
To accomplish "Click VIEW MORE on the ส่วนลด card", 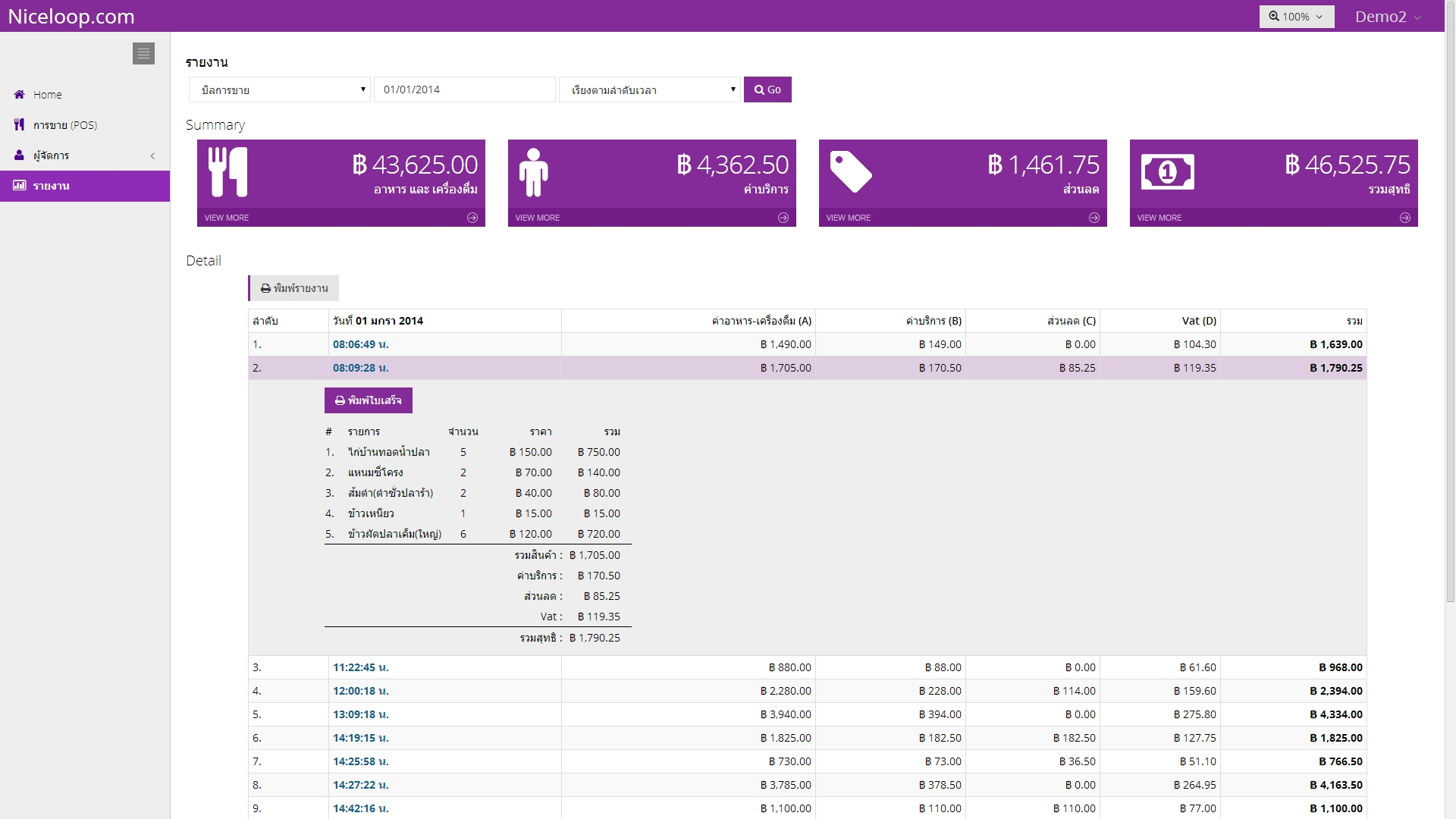I will pos(849,218).
